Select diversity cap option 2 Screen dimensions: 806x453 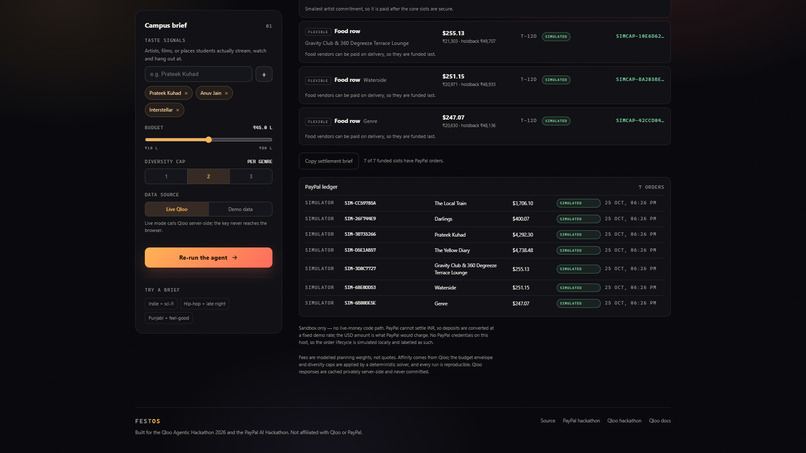pos(208,176)
